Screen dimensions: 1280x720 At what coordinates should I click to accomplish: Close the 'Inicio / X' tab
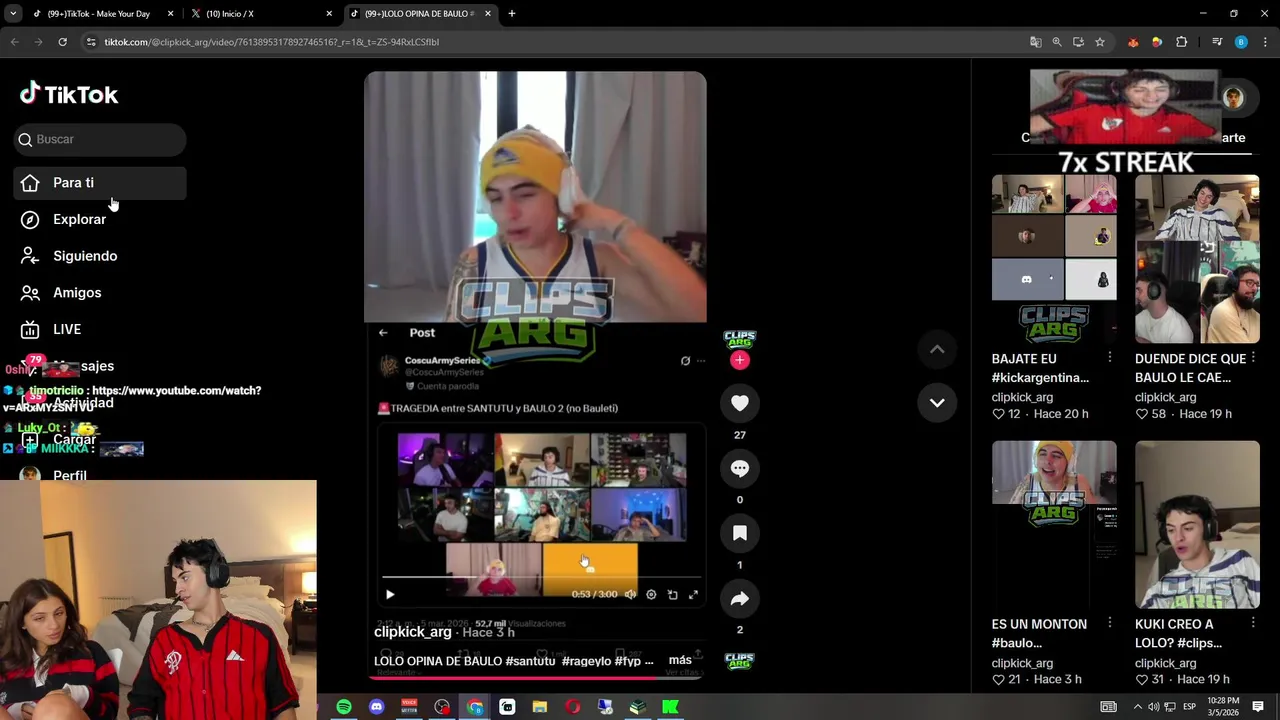329,14
